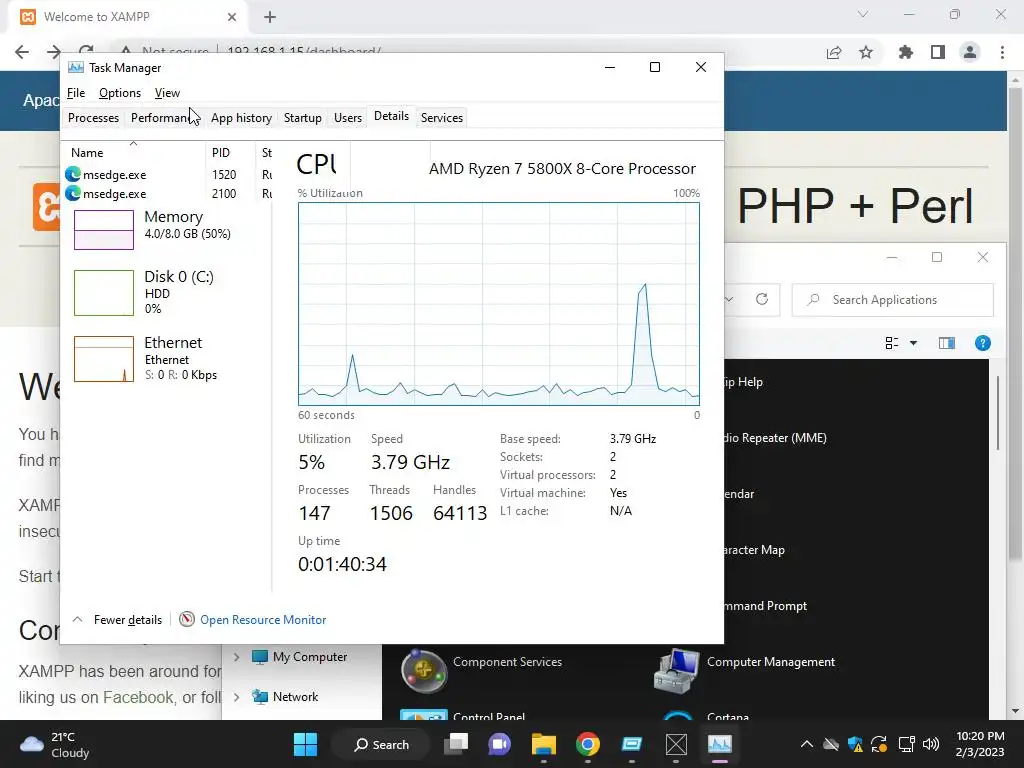Screen dimensions: 1024x768
Task: Switch to the Performance tab
Action: click(160, 118)
